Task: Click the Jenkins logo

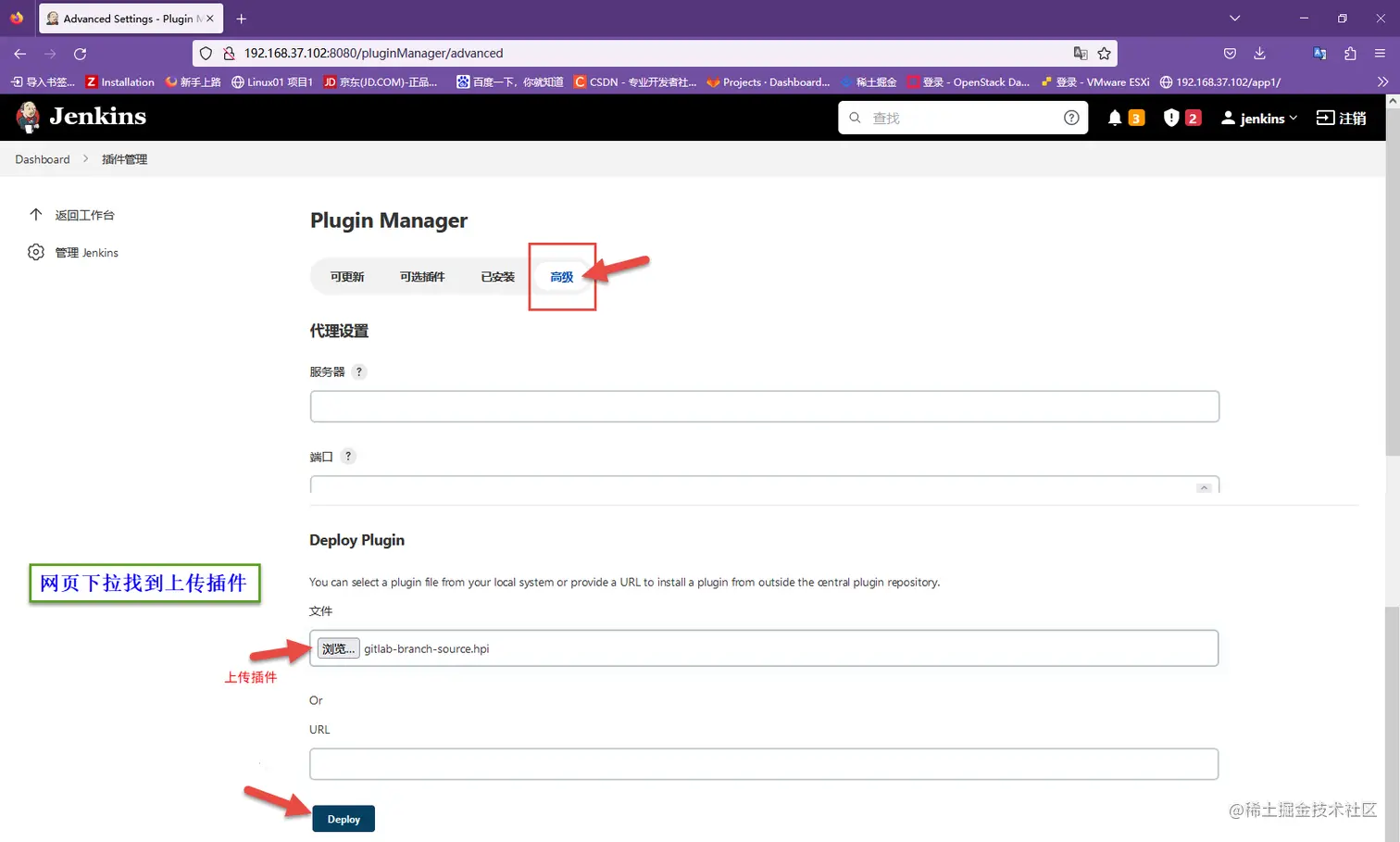Action: [81, 117]
